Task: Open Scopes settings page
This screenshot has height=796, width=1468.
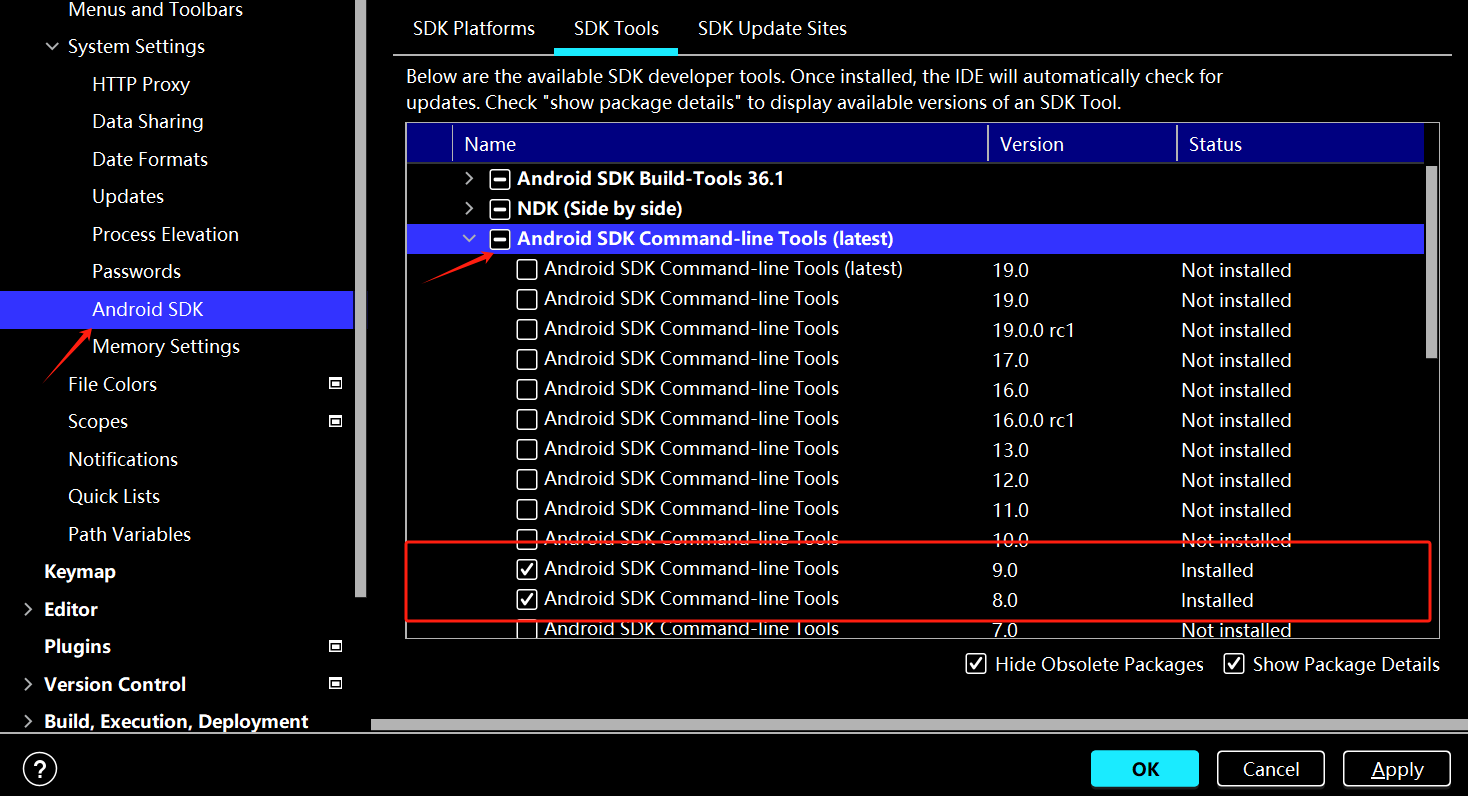Action: tap(98, 421)
